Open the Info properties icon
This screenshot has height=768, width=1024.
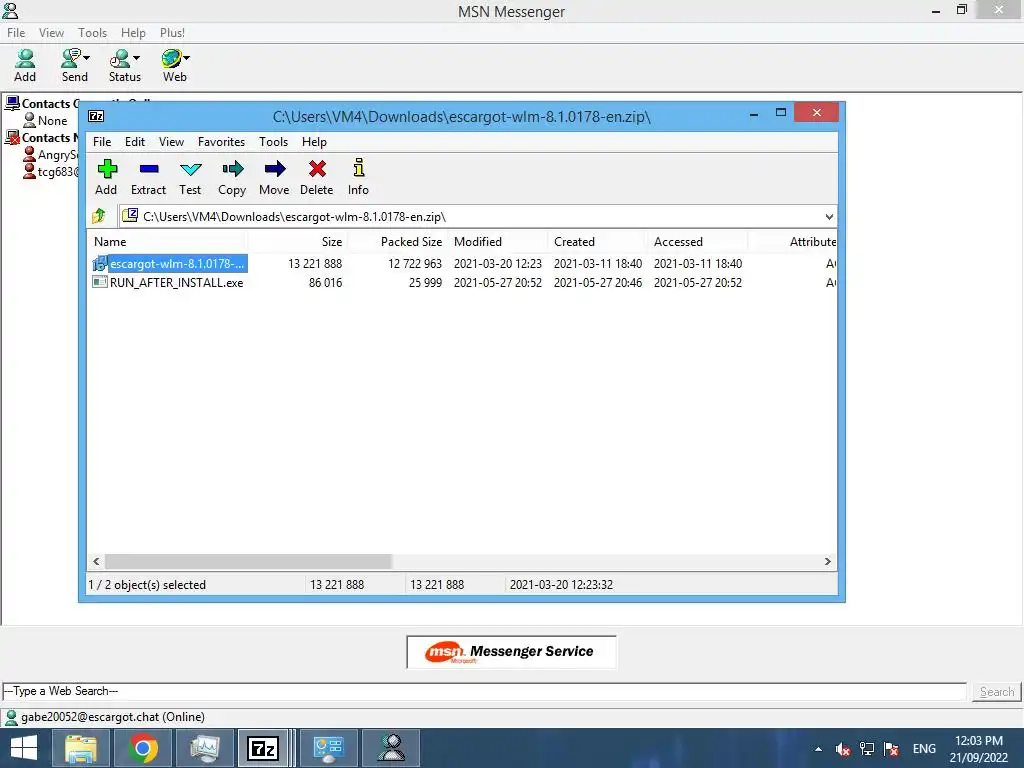[x=359, y=168]
